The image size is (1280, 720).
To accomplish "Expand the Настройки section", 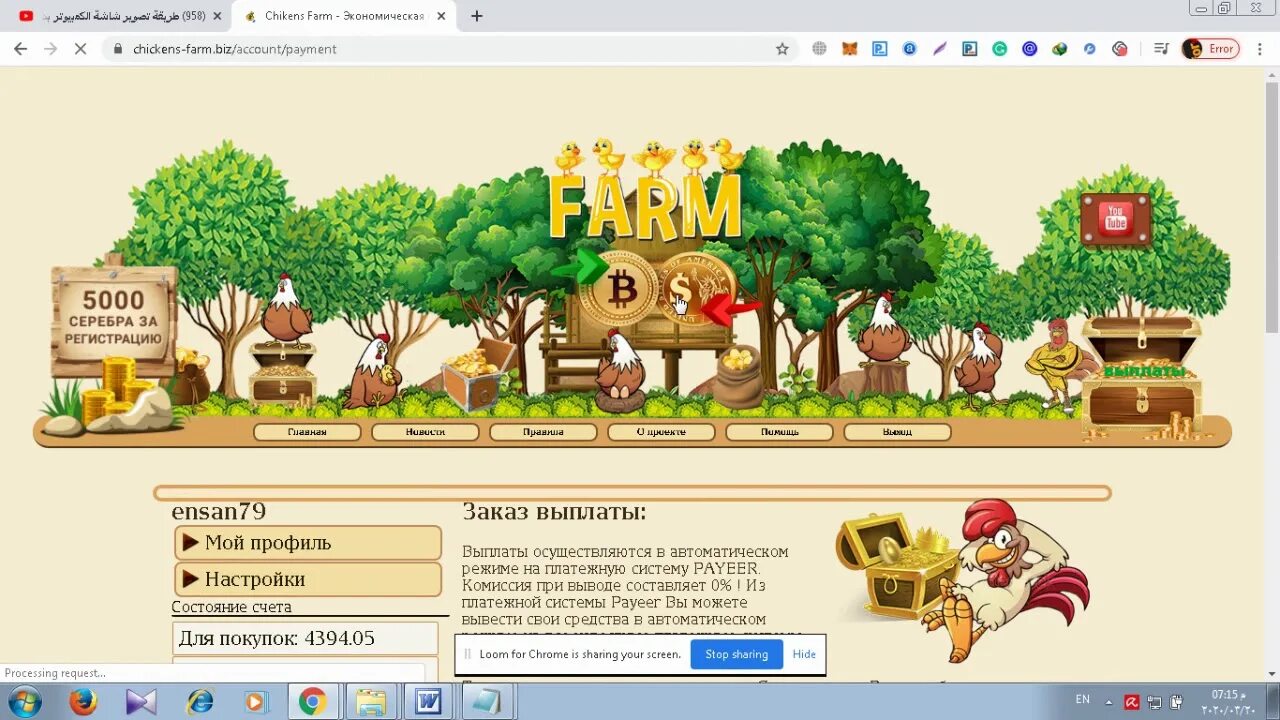I will pyautogui.click(x=308, y=579).
